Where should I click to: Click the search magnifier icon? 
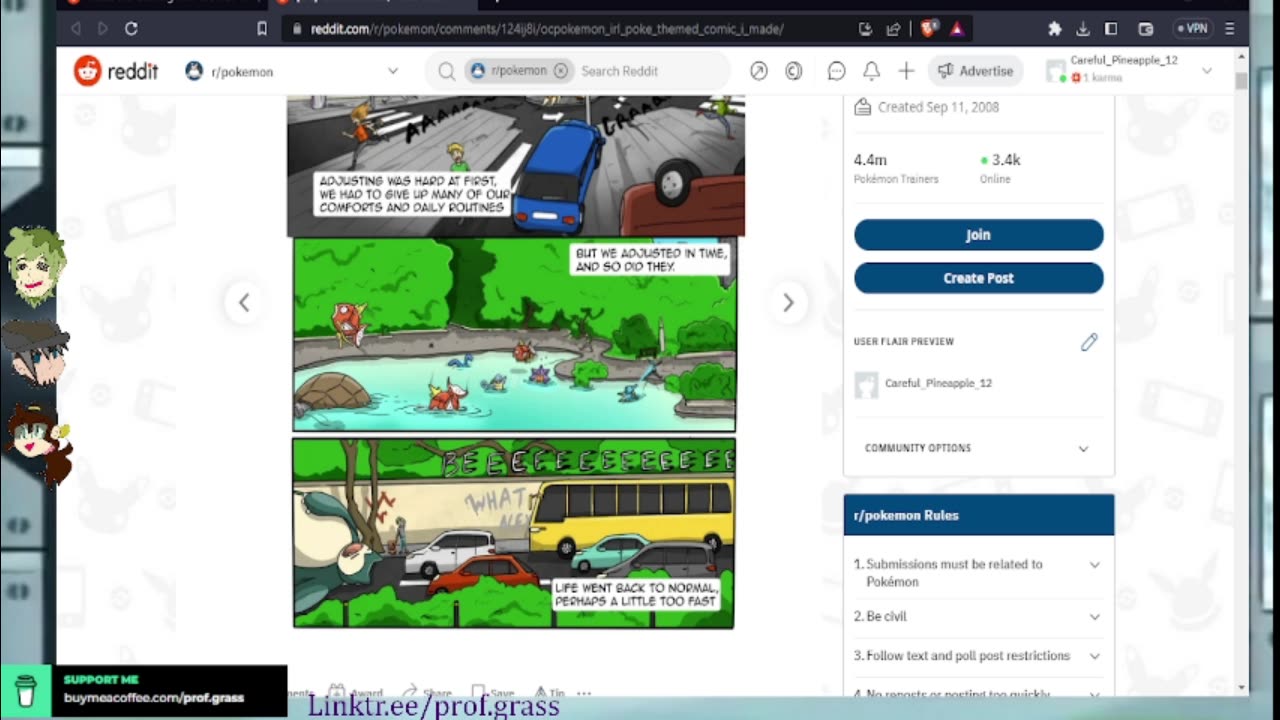(x=446, y=71)
